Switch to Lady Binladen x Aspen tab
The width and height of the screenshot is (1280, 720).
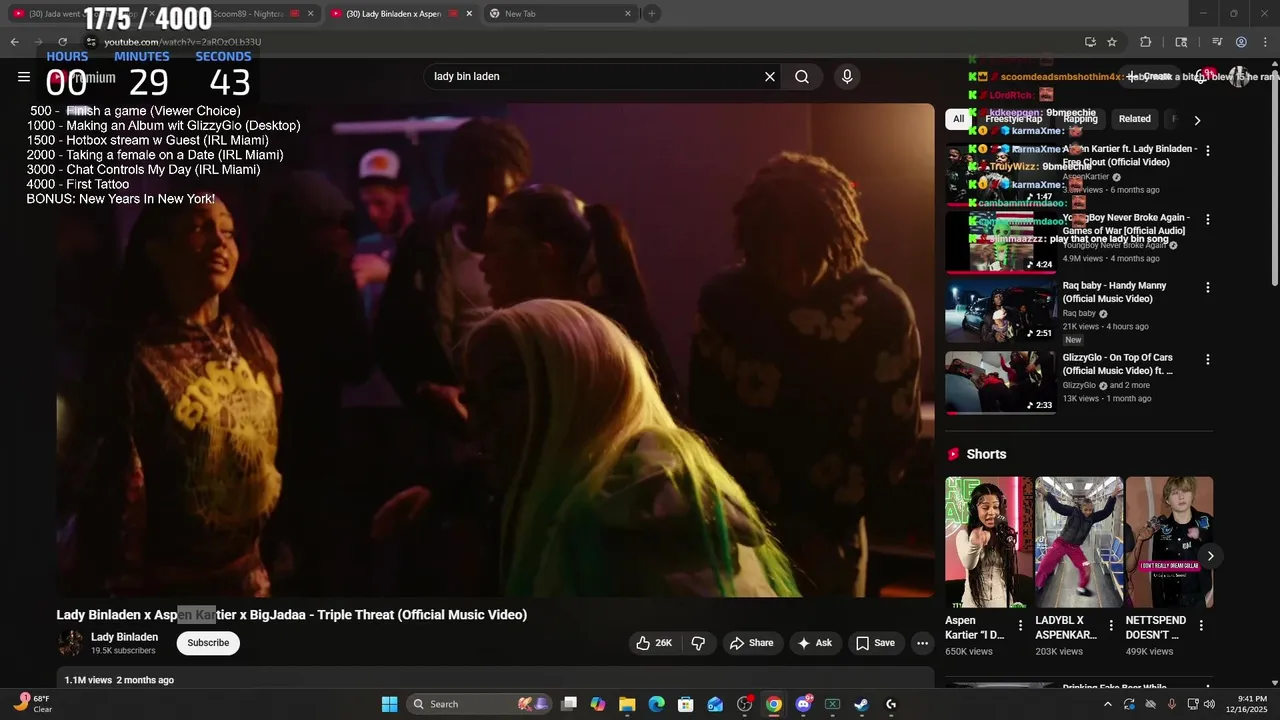[400, 14]
